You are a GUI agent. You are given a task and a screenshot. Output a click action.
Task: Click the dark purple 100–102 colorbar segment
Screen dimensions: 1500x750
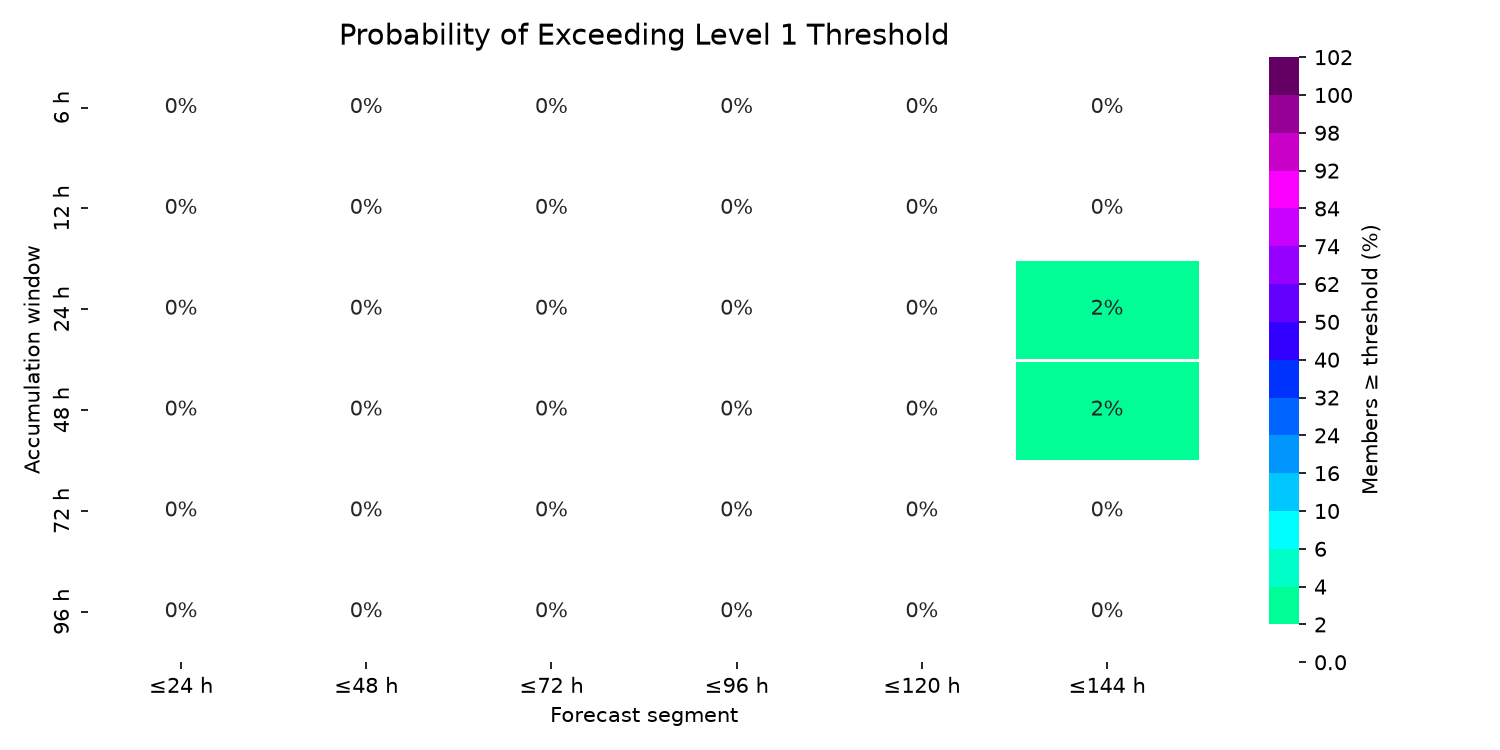pos(1284,76)
